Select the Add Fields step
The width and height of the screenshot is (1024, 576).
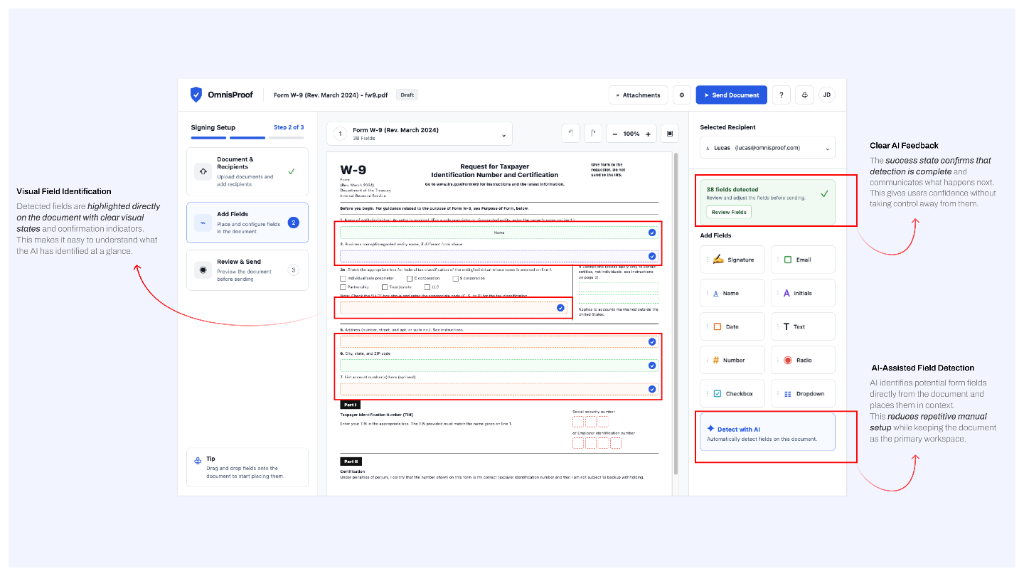point(247,223)
